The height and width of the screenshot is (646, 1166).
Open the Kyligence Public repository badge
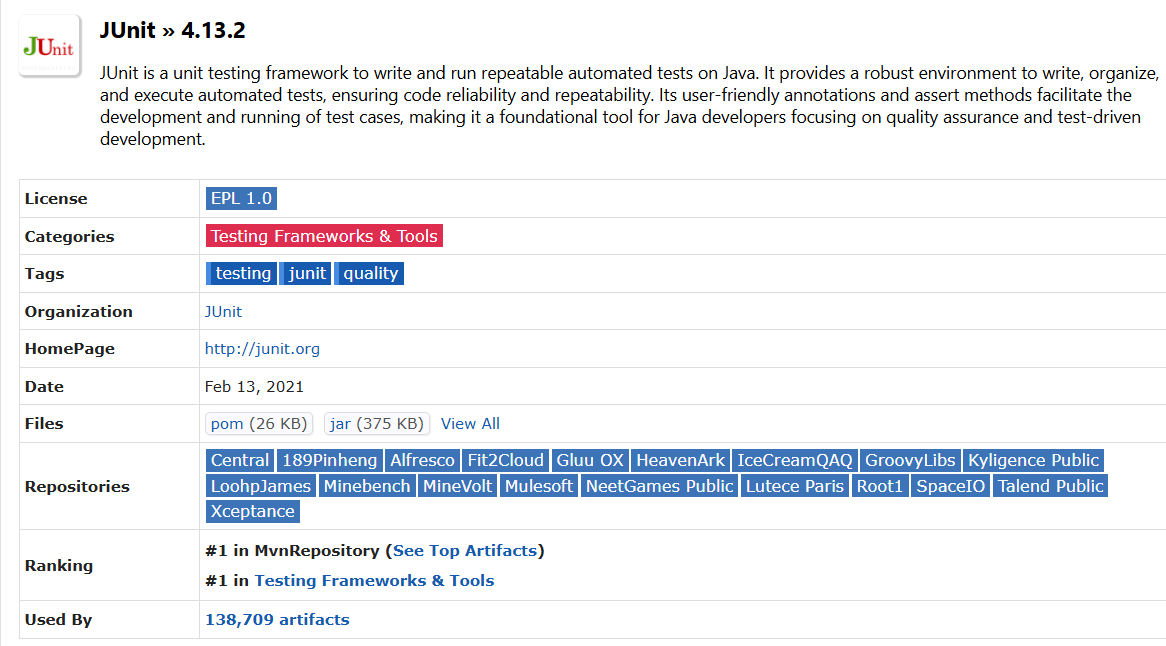click(x=1033, y=460)
